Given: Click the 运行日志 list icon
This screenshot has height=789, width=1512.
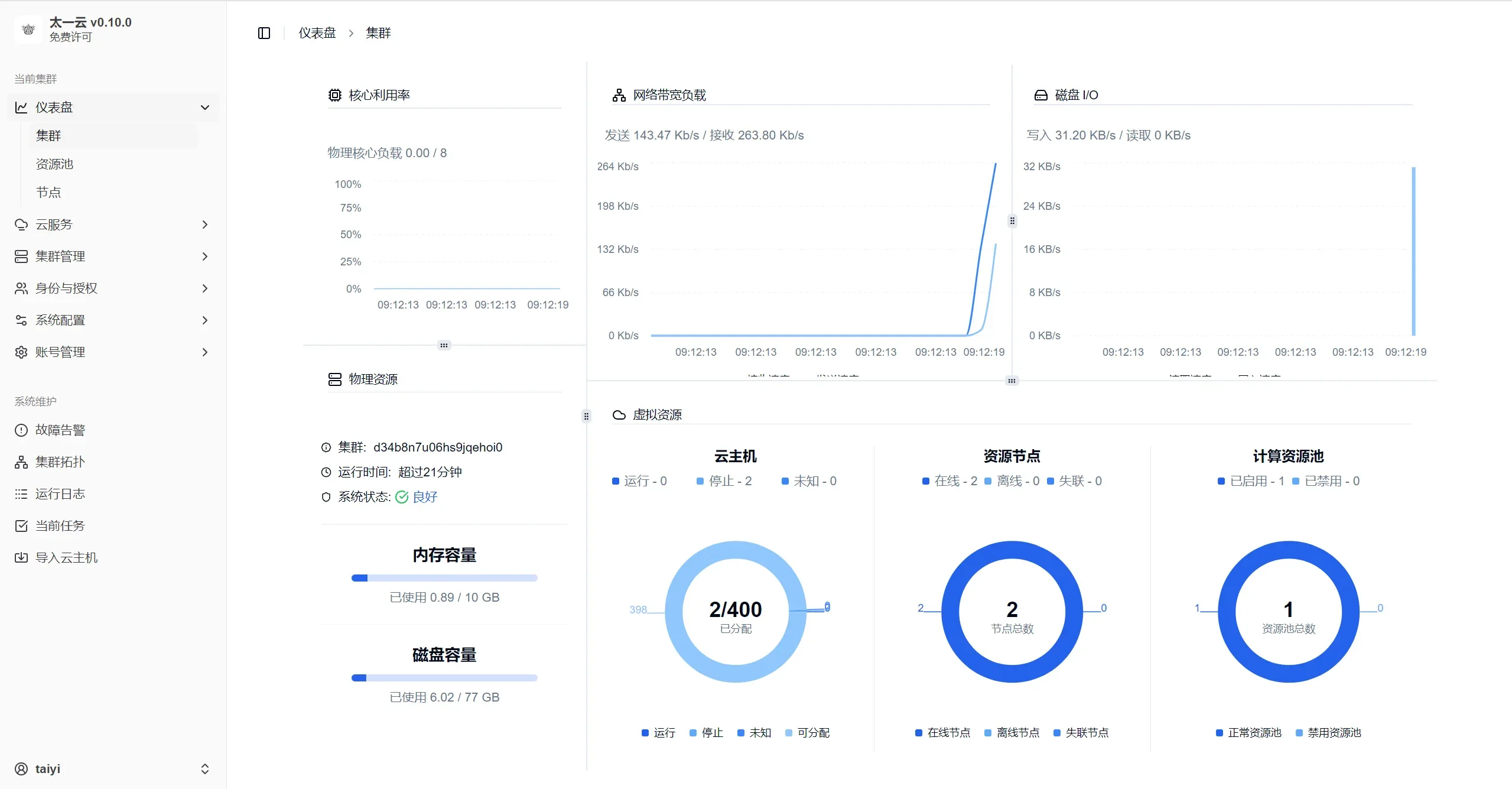Looking at the screenshot, I should point(21,494).
